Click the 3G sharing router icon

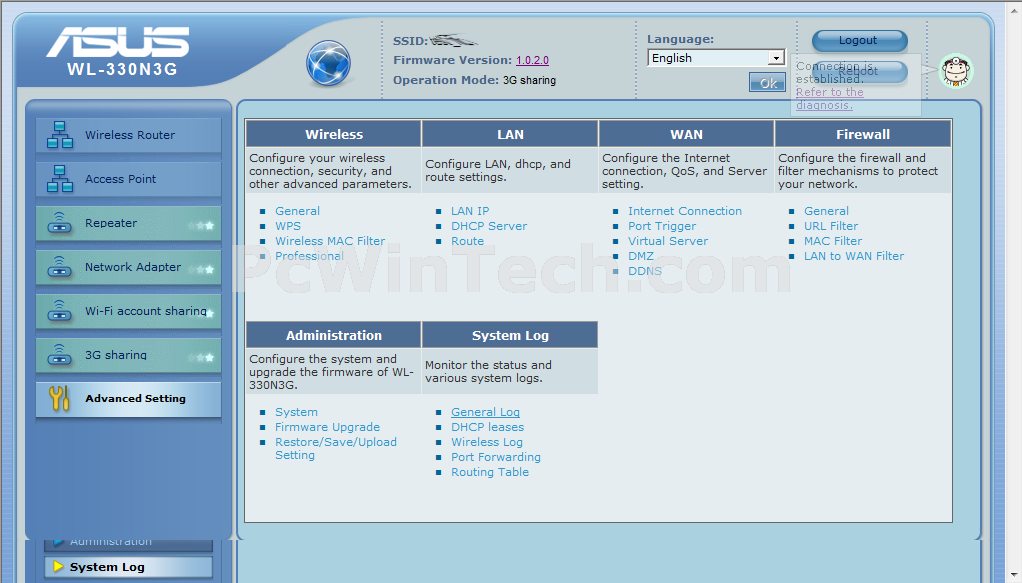(x=59, y=355)
